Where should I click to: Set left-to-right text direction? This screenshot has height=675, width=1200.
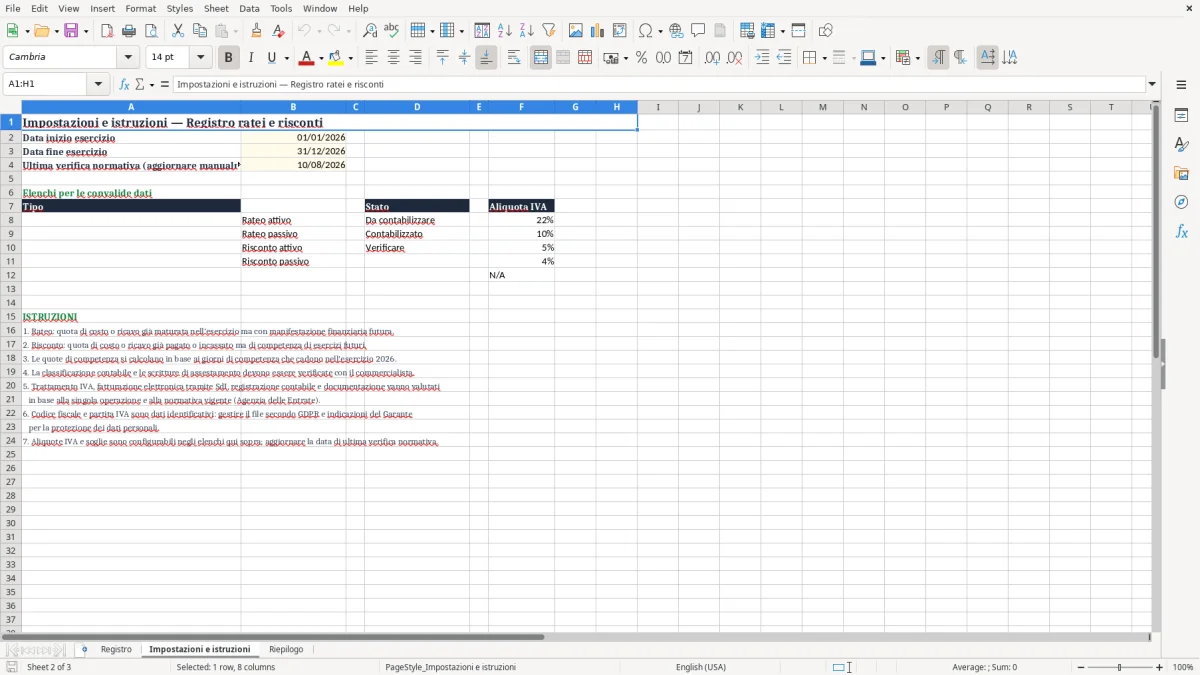coord(938,58)
